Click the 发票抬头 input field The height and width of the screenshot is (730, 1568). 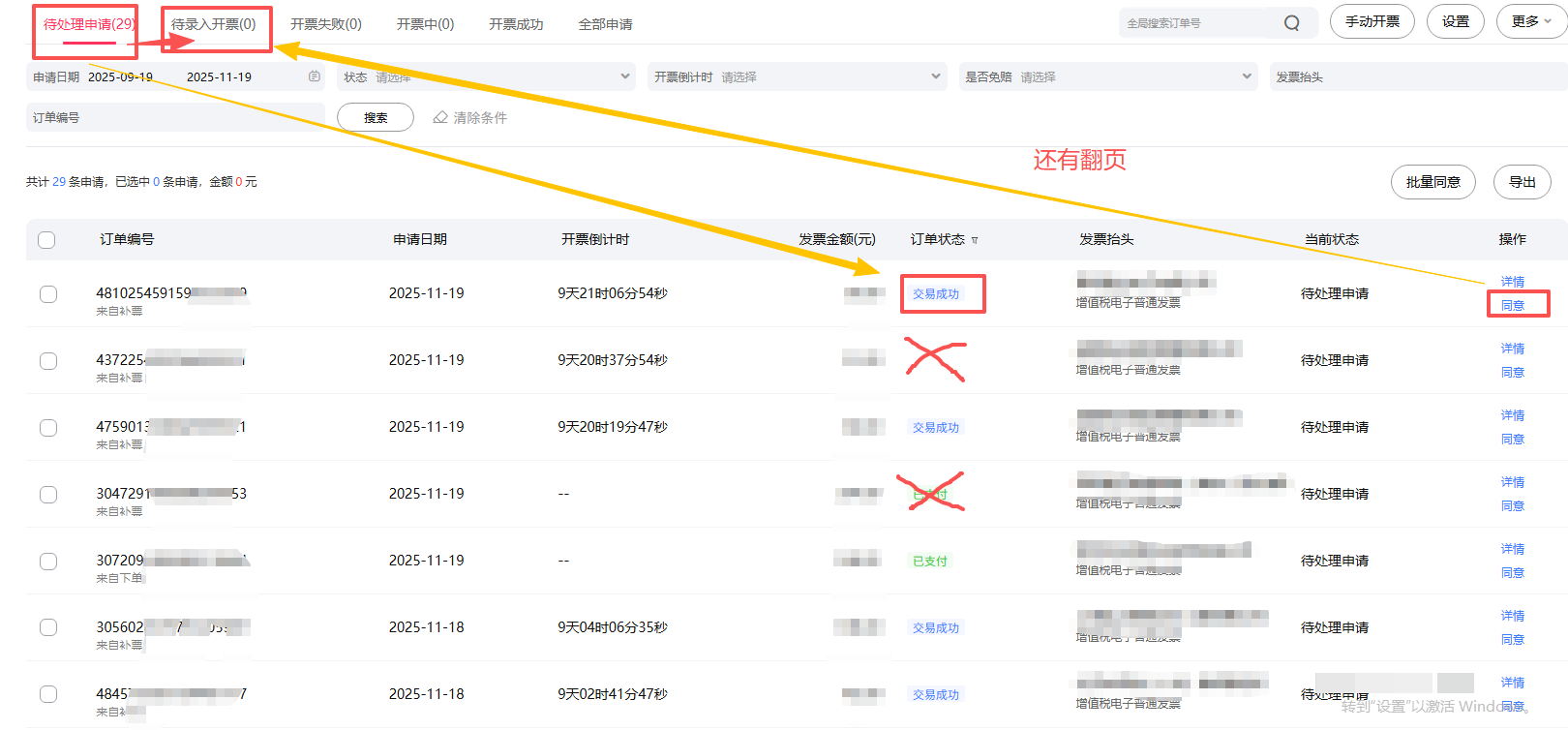(x=1419, y=76)
